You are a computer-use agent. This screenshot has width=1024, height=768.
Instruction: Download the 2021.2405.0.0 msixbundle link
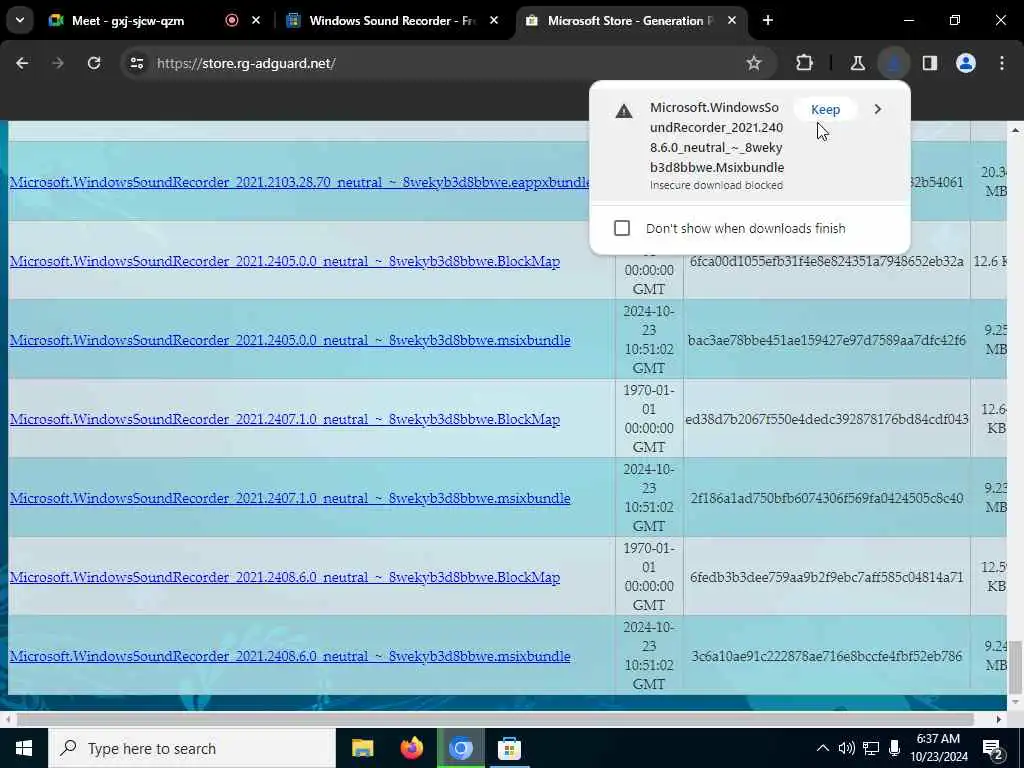pos(290,340)
